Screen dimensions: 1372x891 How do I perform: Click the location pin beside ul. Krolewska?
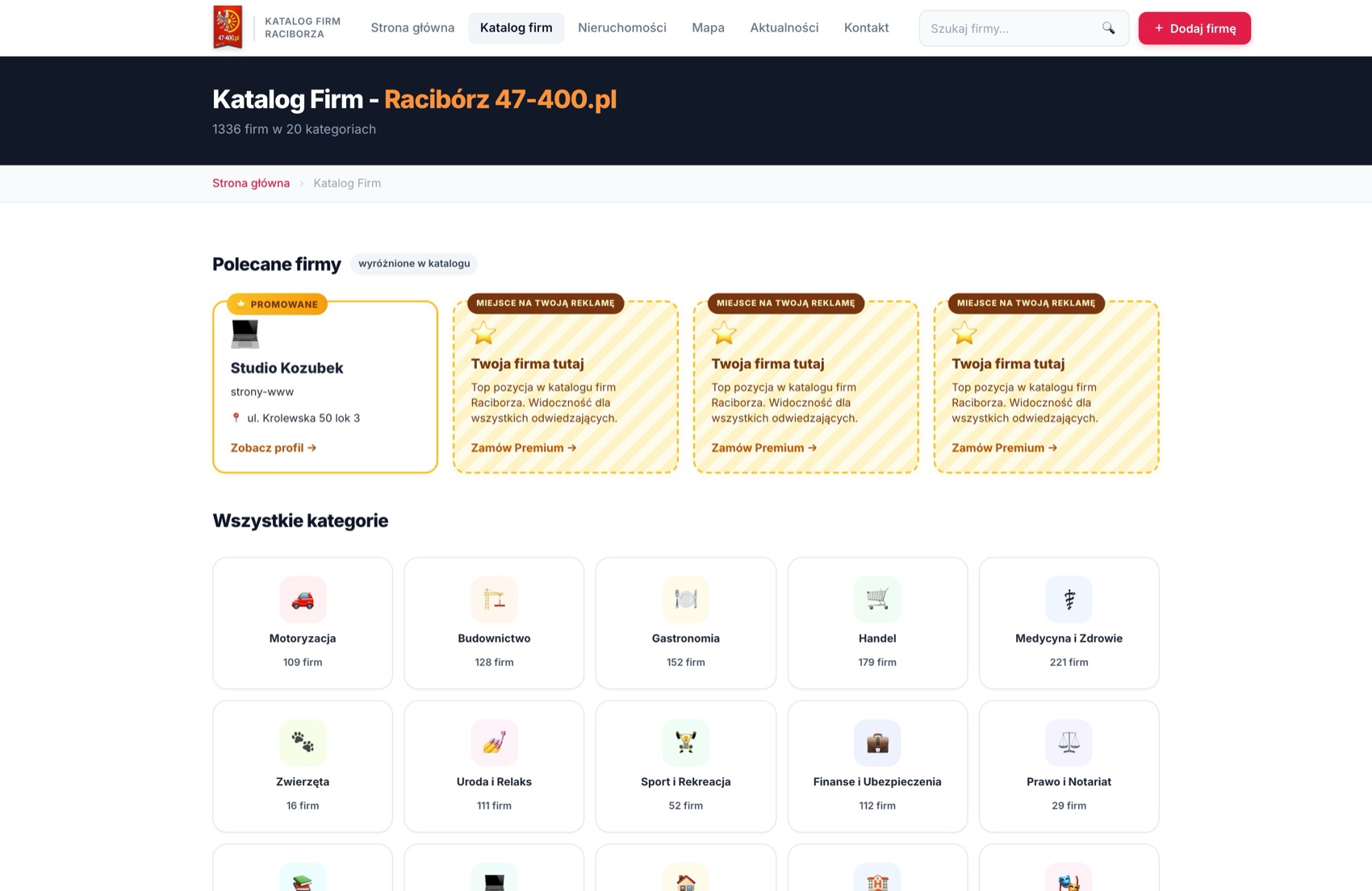point(236,418)
